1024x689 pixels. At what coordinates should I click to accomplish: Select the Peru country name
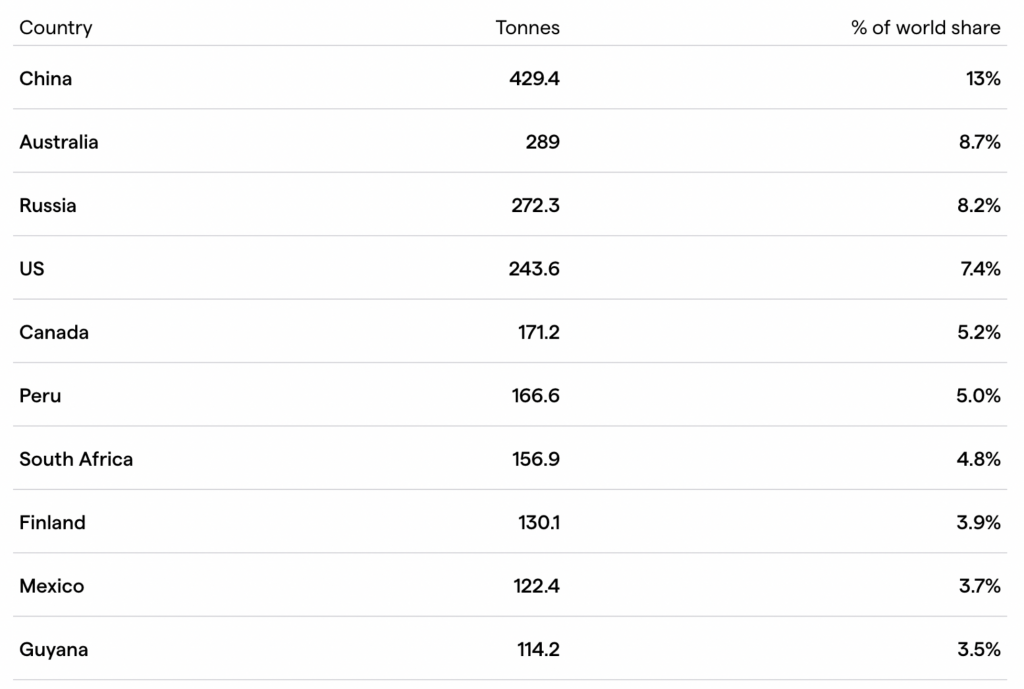[40, 395]
